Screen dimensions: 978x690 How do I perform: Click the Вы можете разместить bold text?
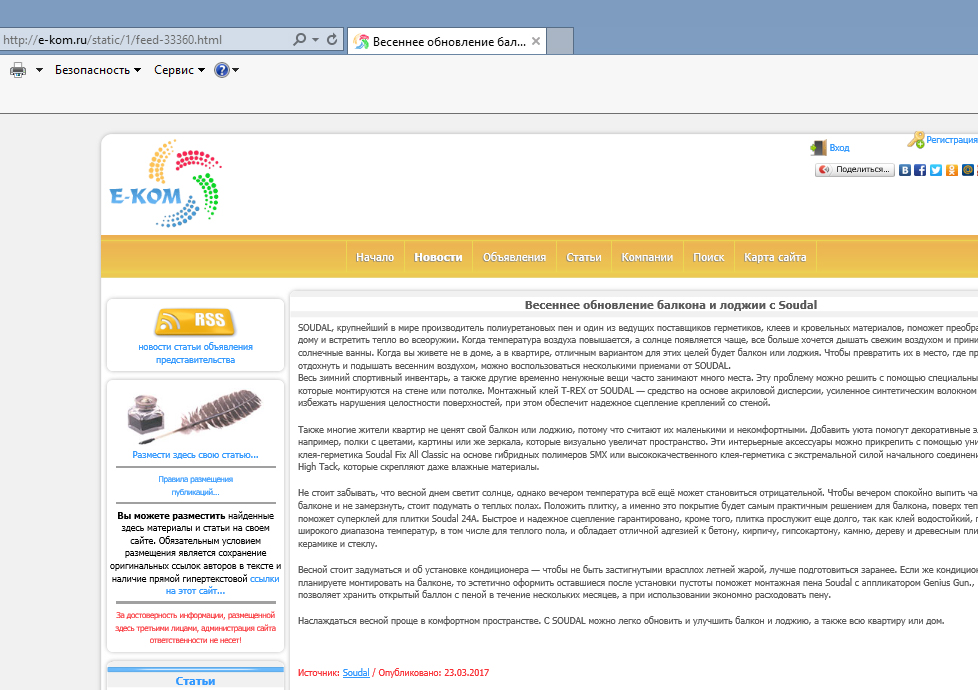(x=171, y=516)
